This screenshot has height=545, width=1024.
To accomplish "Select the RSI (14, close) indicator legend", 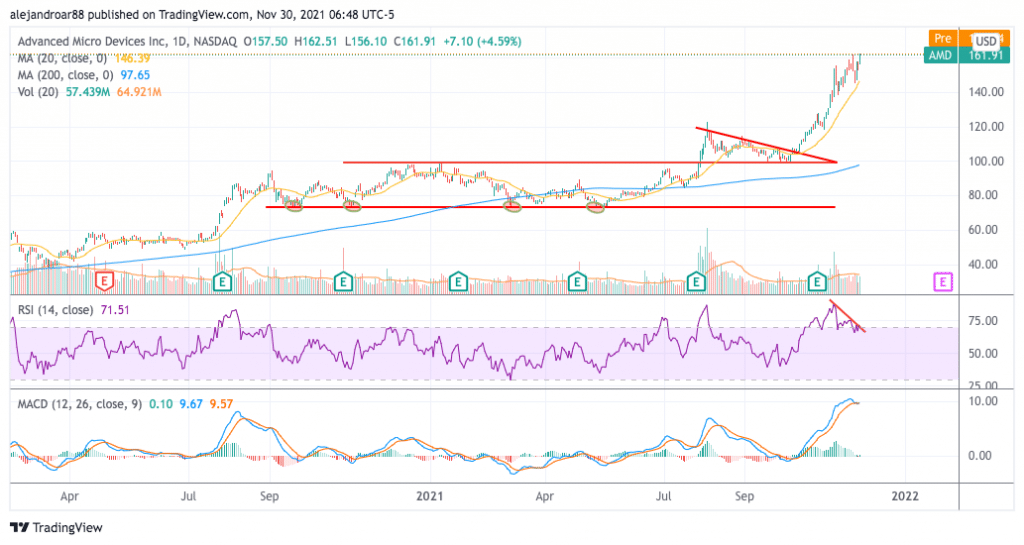I will [55, 310].
